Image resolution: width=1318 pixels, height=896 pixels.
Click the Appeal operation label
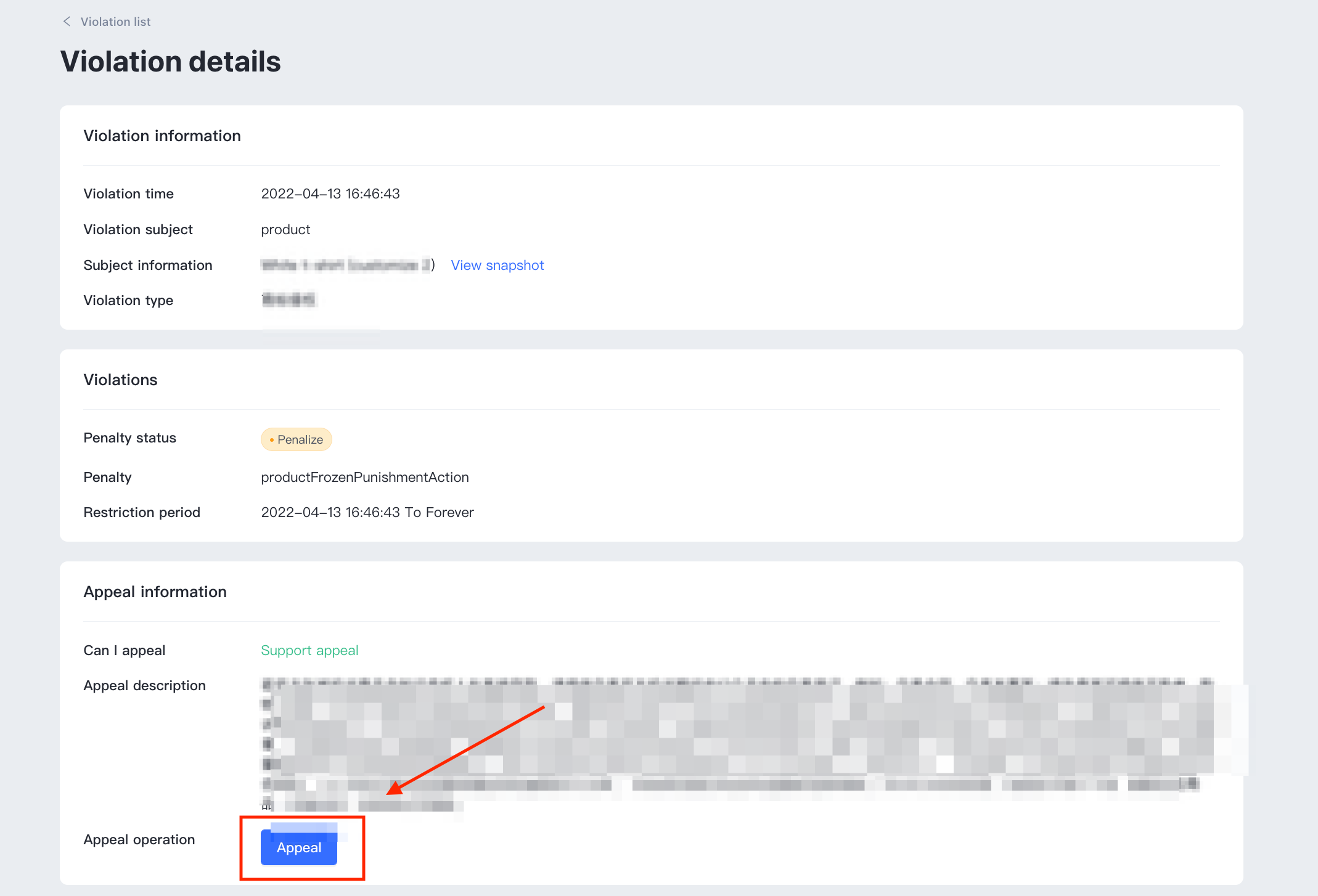tap(139, 839)
